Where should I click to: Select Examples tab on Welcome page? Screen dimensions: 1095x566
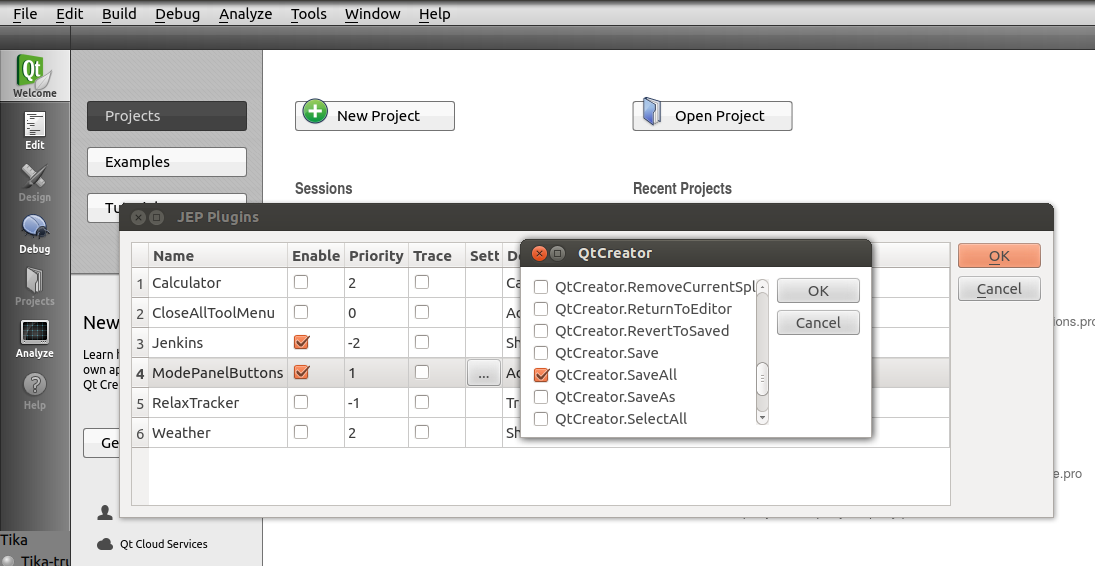coord(167,162)
